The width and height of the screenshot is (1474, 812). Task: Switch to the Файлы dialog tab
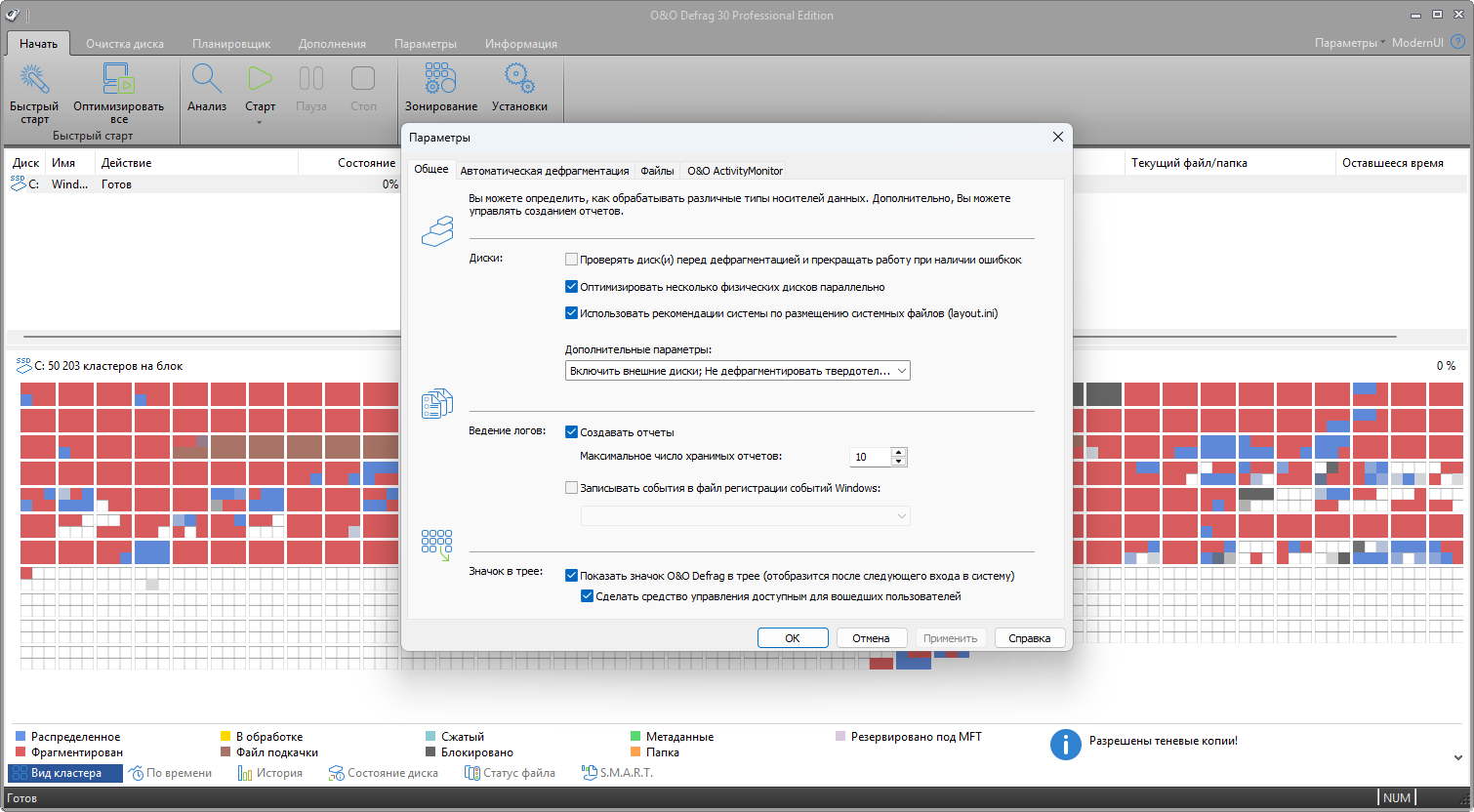point(657,171)
